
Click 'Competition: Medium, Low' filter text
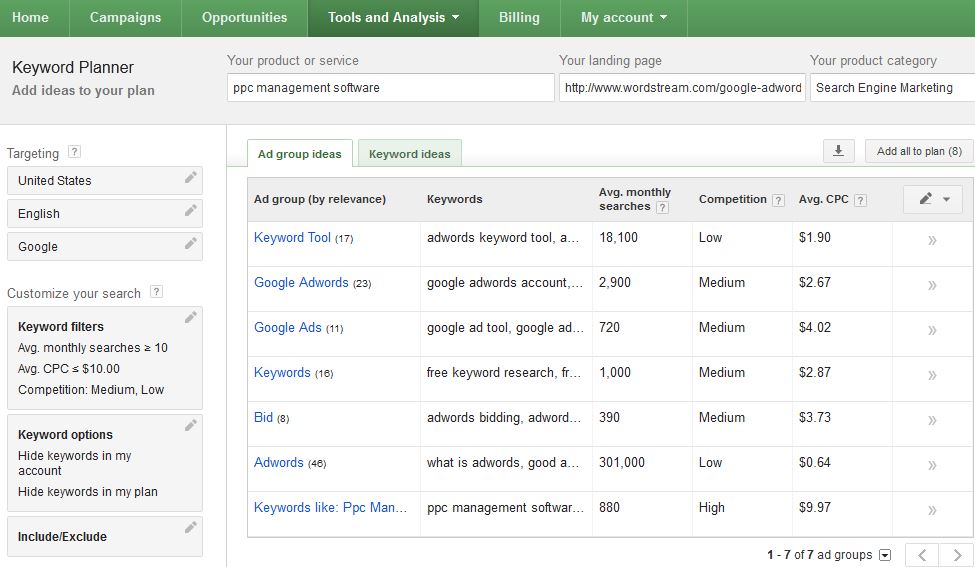[x=91, y=390]
